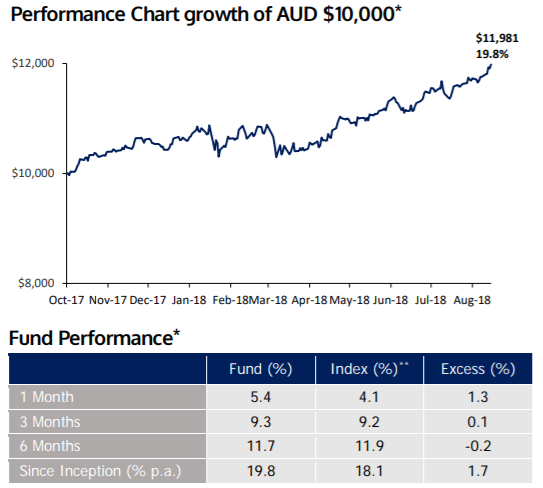Select the $12,000 y-axis label
This screenshot has width=543, height=488.
pos(33,63)
